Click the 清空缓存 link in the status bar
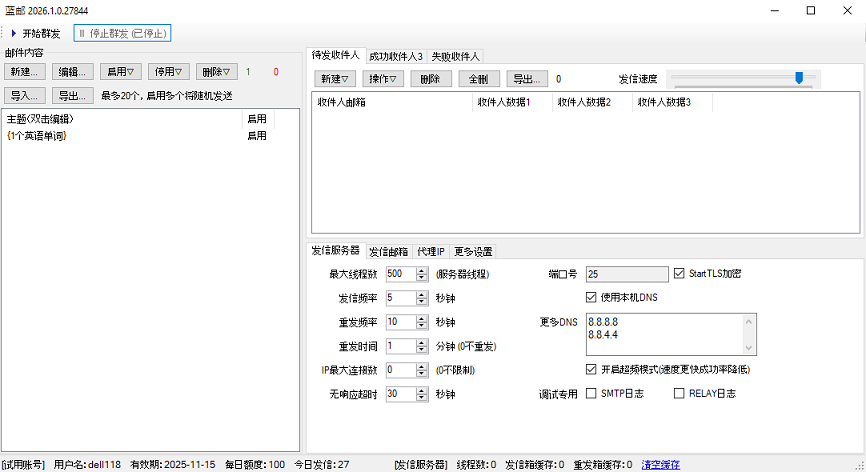Image resolution: width=866 pixels, height=472 pixels. (660, 464)
